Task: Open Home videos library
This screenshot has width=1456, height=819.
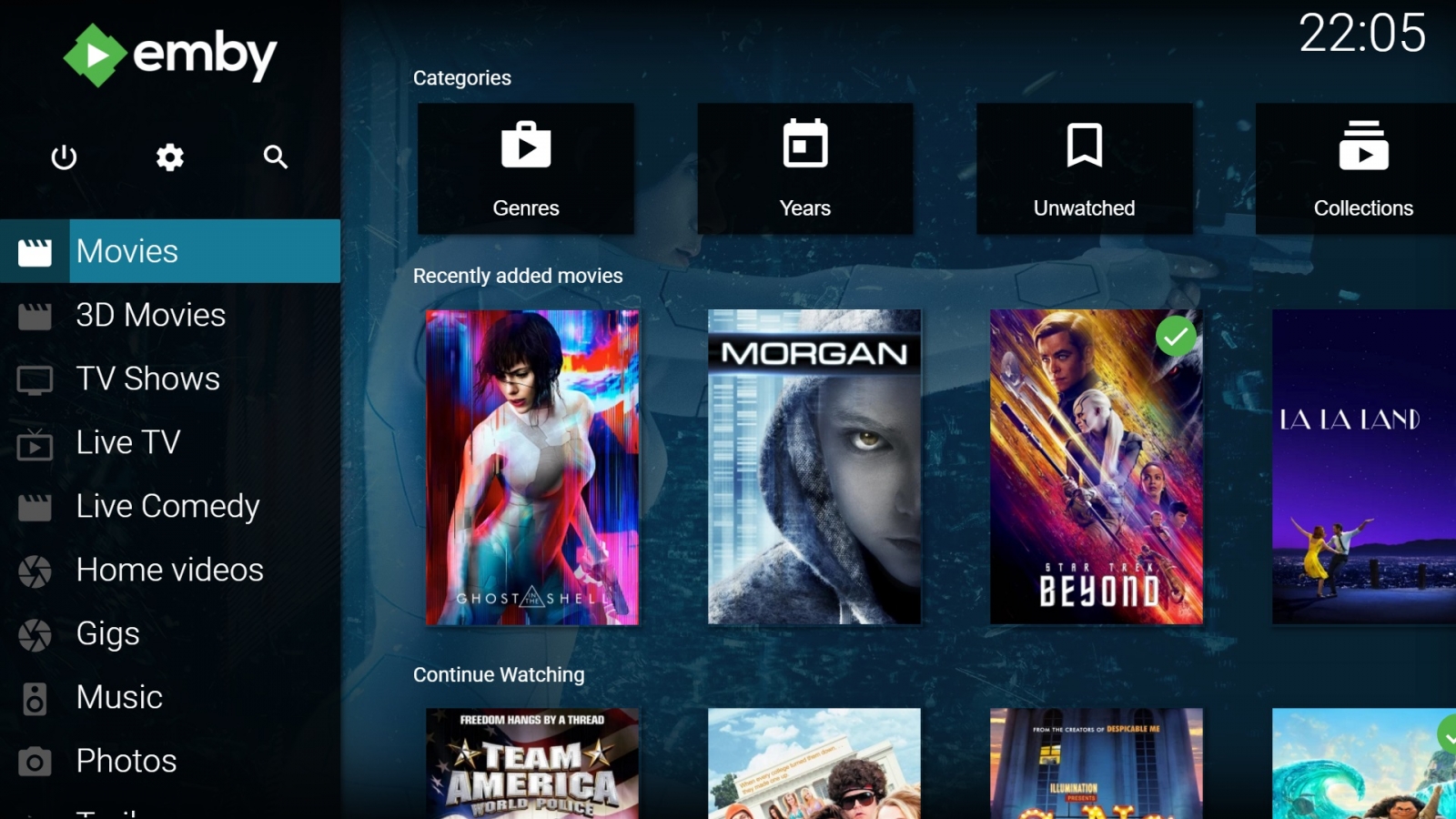Action: [170, 570]
